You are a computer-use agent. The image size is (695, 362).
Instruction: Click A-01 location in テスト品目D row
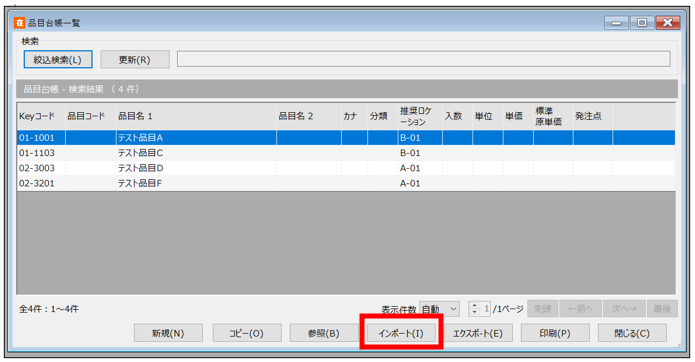420,168
